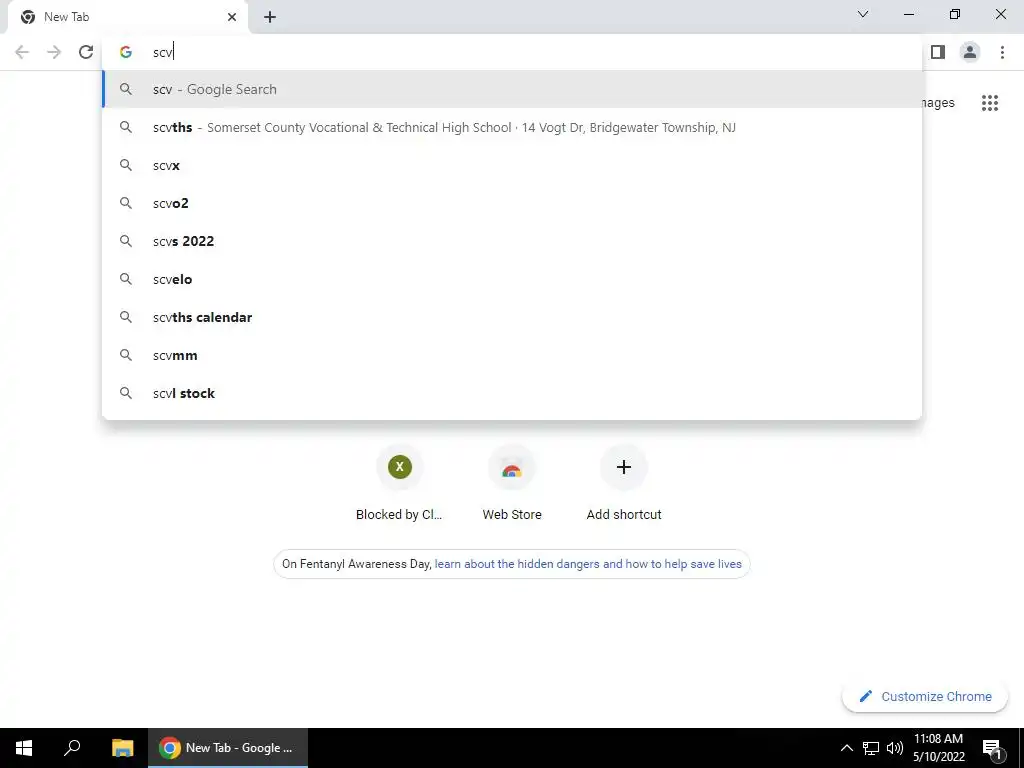This screenshot has height=768, width=1024.
Task: Select the 'scvl stock' suggestion
Action: [x=512, y=393]
